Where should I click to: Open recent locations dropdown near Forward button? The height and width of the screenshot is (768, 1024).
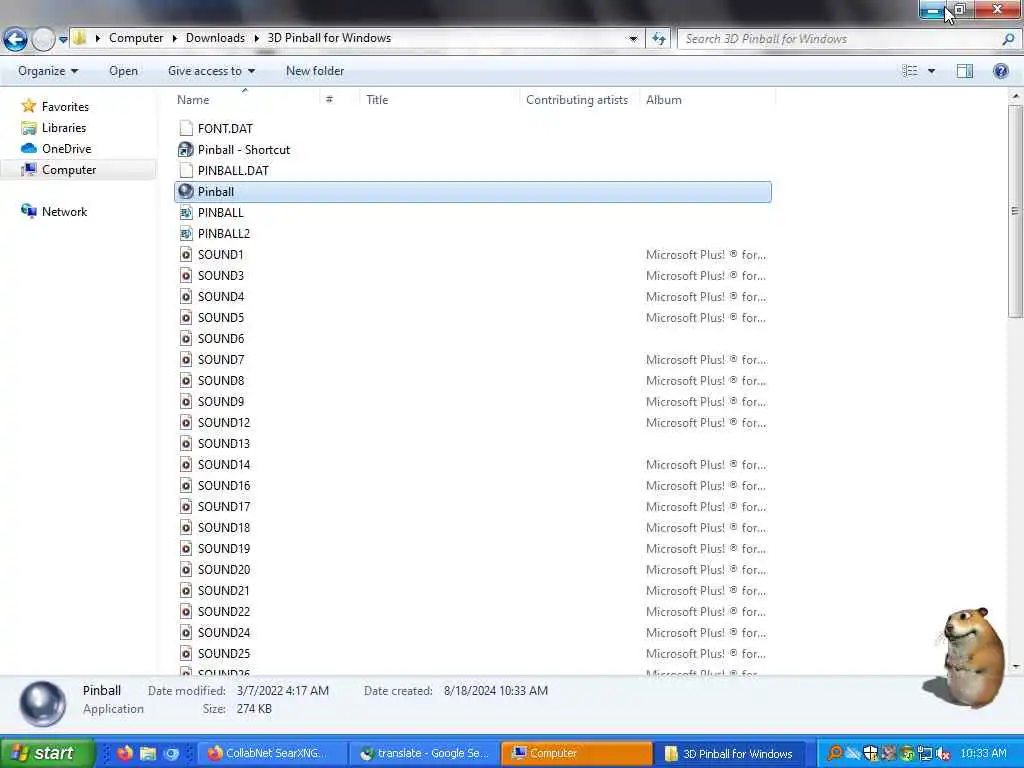tap(63, 39)
